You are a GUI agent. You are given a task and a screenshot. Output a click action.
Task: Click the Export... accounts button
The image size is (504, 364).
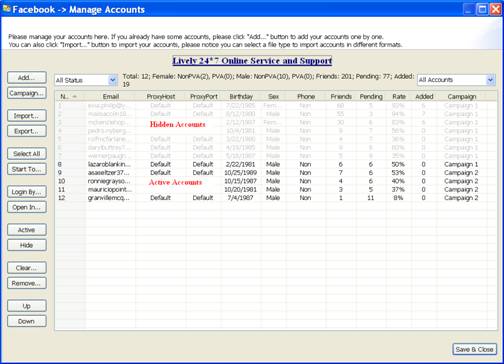coord(27,131)
